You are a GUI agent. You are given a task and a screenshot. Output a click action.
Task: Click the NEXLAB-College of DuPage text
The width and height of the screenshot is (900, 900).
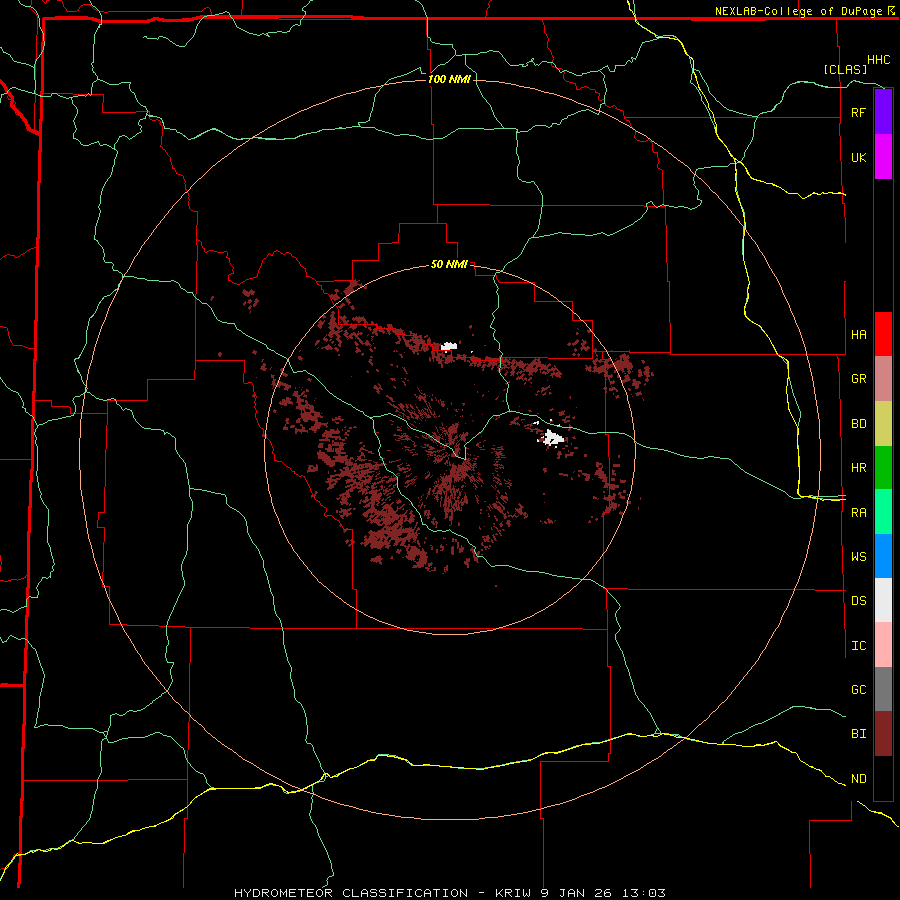pyautogui.click(x=798, y=11)
